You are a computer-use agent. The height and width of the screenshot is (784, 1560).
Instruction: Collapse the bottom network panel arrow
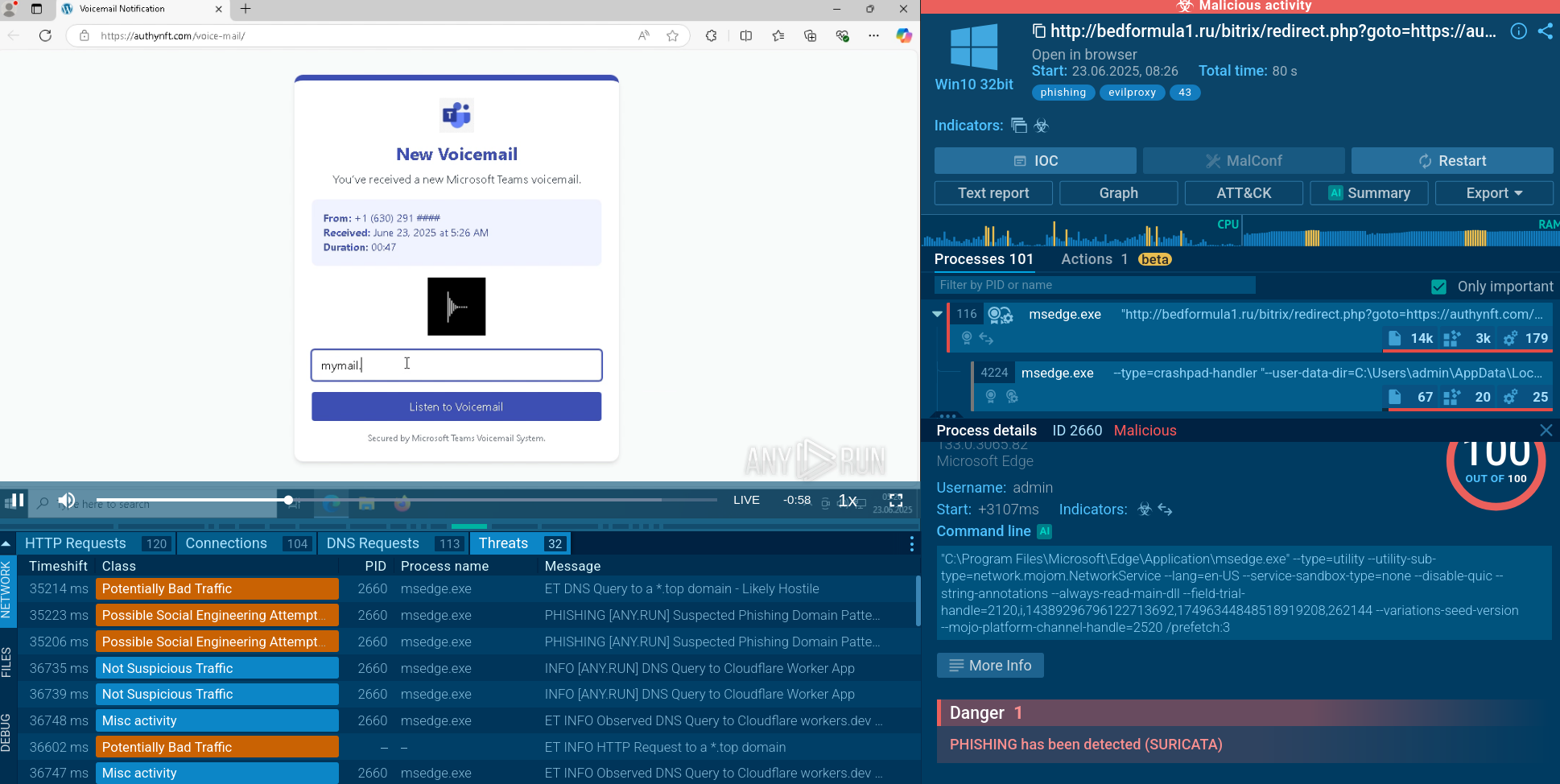point(6,544)
